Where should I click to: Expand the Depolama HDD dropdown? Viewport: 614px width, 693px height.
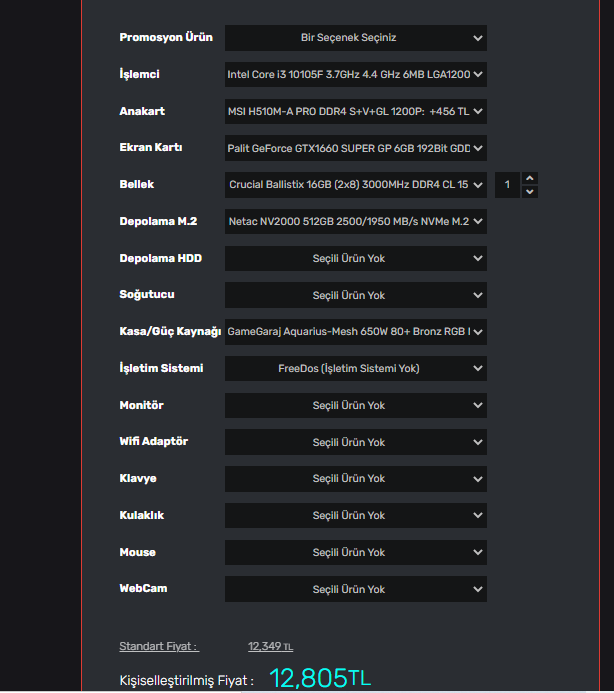355,259
